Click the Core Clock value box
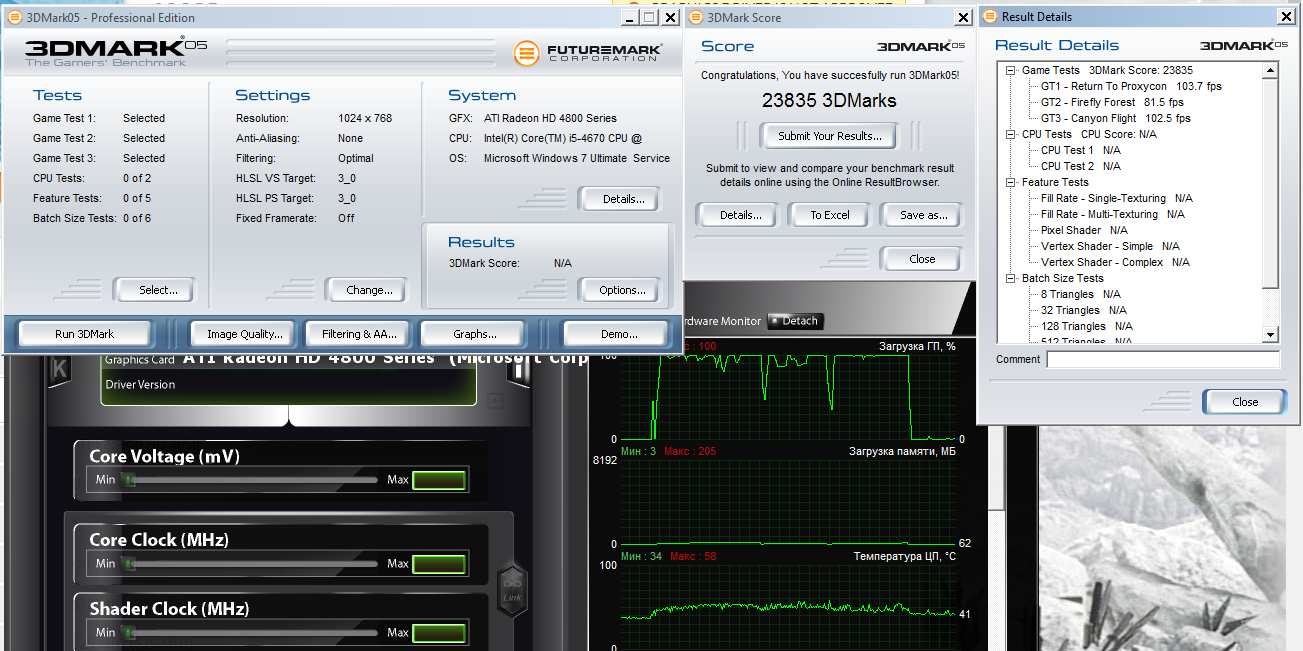 (x=439, y=563)
